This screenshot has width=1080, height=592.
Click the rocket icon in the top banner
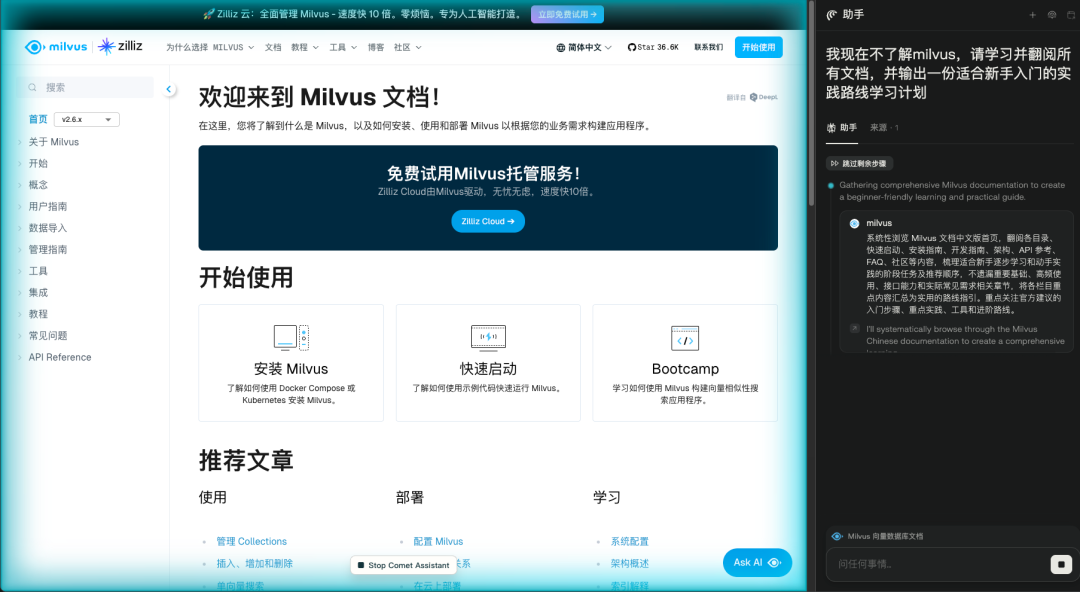coord(209,14)
